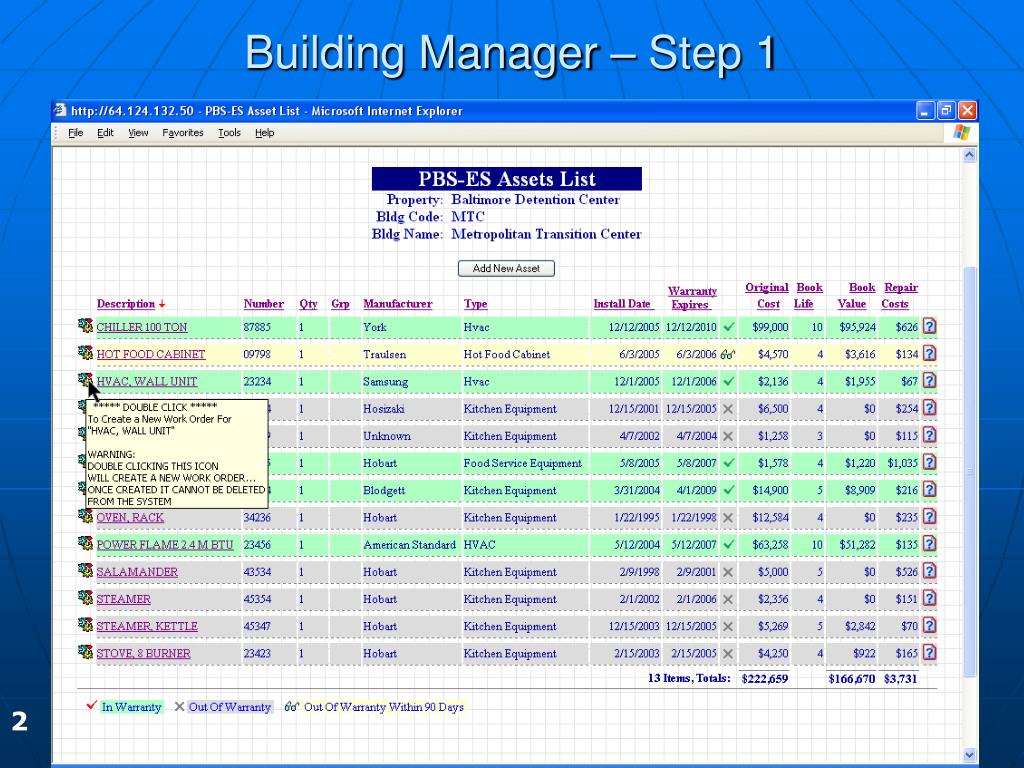Click the work order icon beside HOT FOOD CABINET
This screenshot has height=768, width=1024.
coord(85,353)
